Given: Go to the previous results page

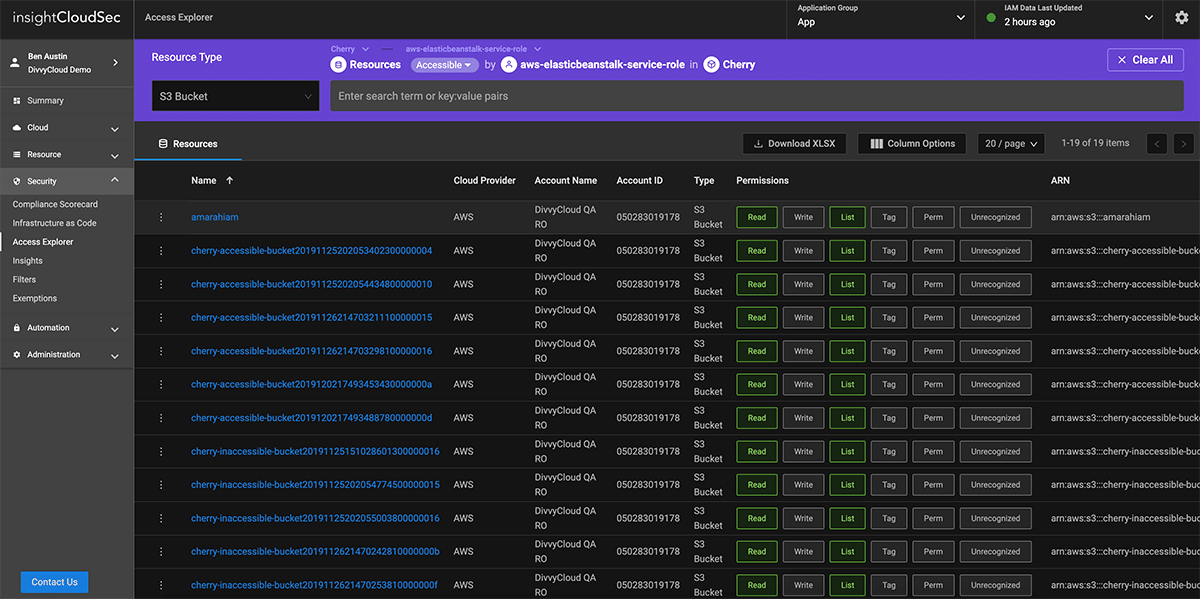Looking at the screenshot, I should coord(1157,144).
